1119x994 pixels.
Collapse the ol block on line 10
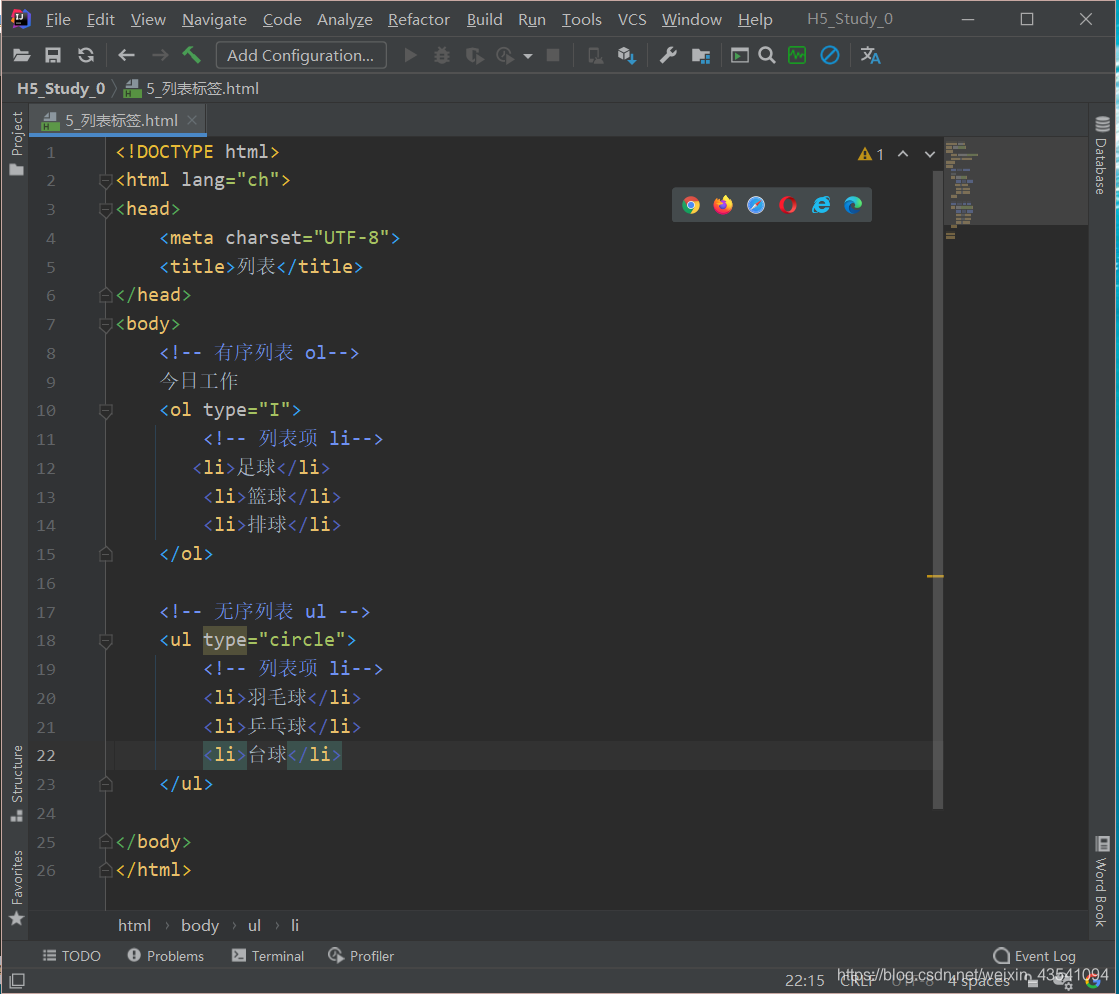(x=106, y=410)
